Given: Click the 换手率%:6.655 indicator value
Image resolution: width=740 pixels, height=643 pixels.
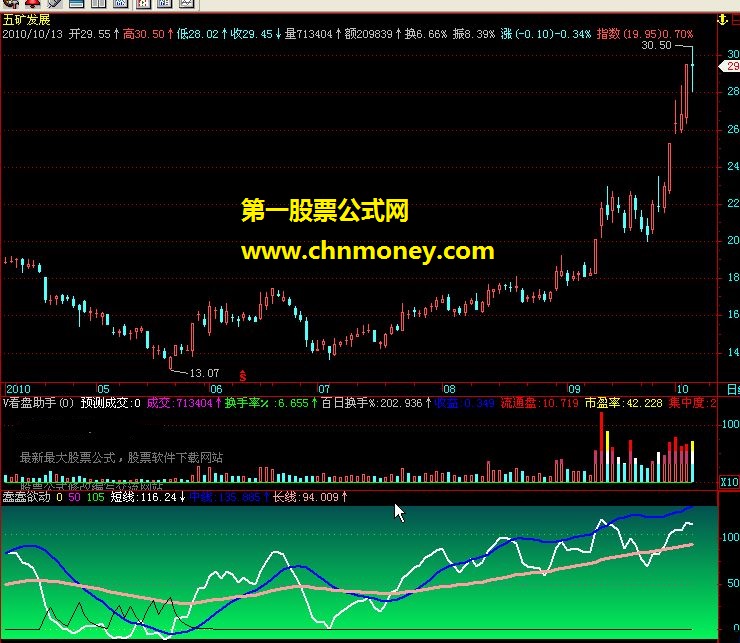Looking at the screenshot, I should click(266, 403).
